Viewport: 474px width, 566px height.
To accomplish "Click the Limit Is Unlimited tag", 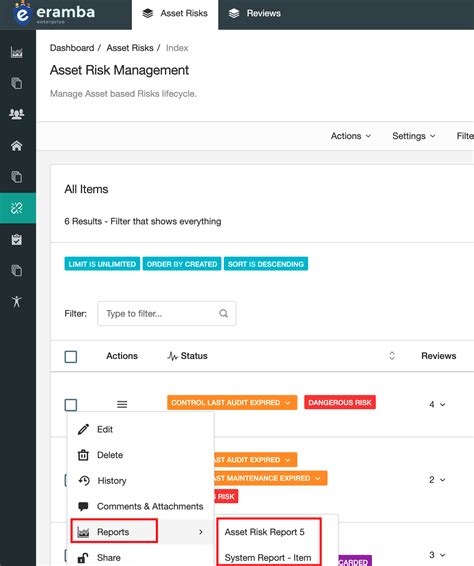I will [102, 264].
